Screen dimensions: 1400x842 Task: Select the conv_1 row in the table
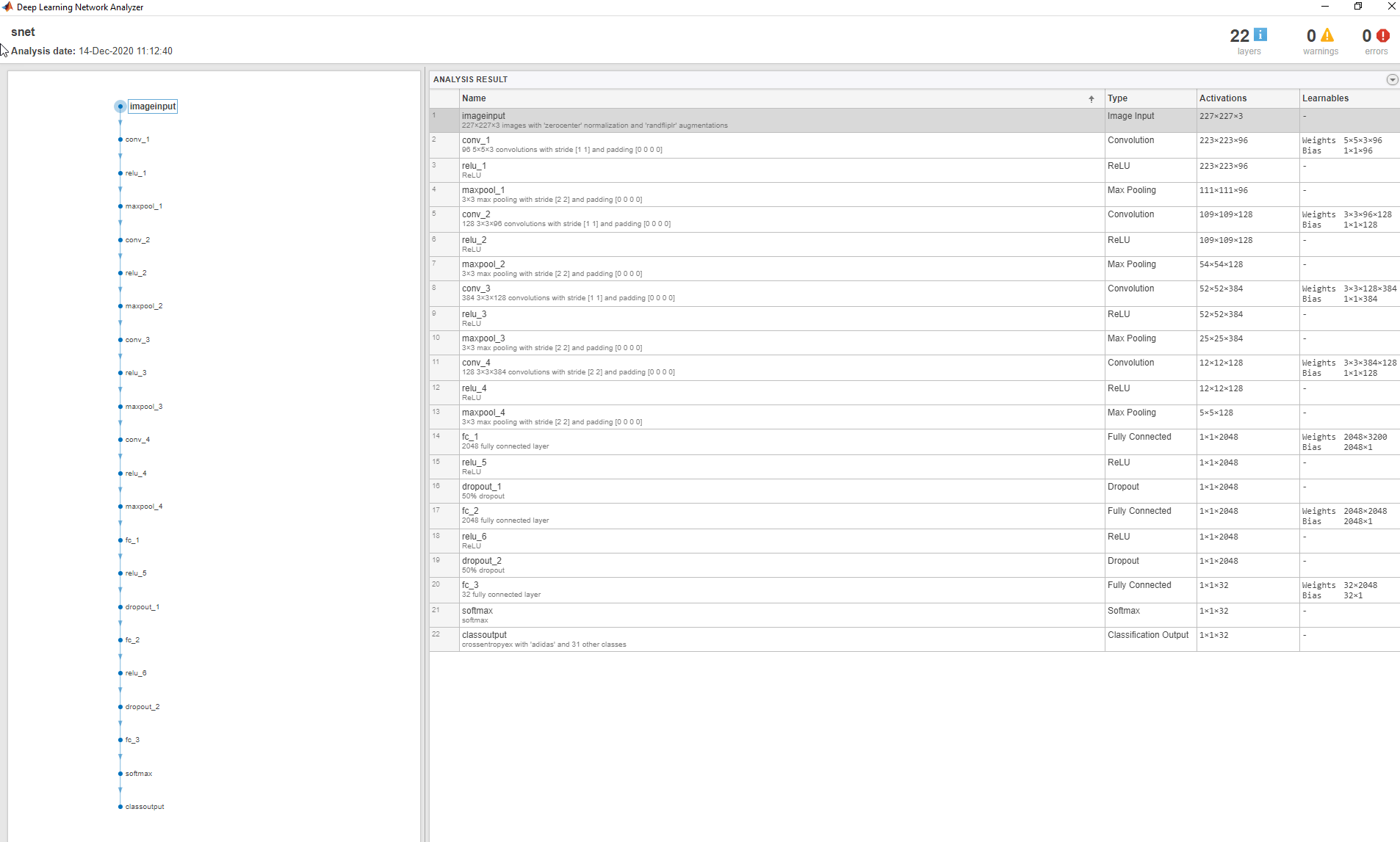click(x=914, y=145)
